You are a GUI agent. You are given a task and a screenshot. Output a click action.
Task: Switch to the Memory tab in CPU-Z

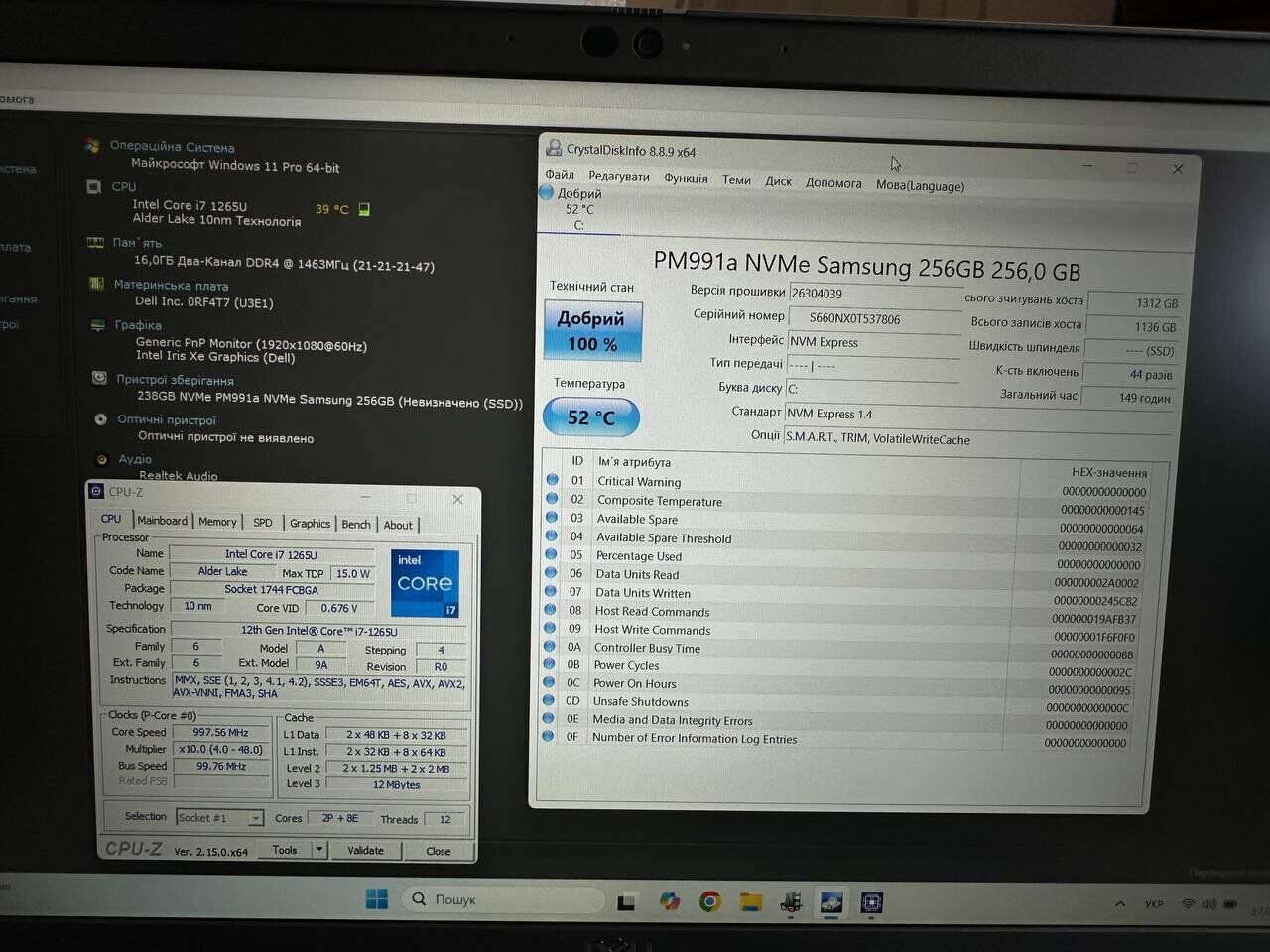(217, 522)
